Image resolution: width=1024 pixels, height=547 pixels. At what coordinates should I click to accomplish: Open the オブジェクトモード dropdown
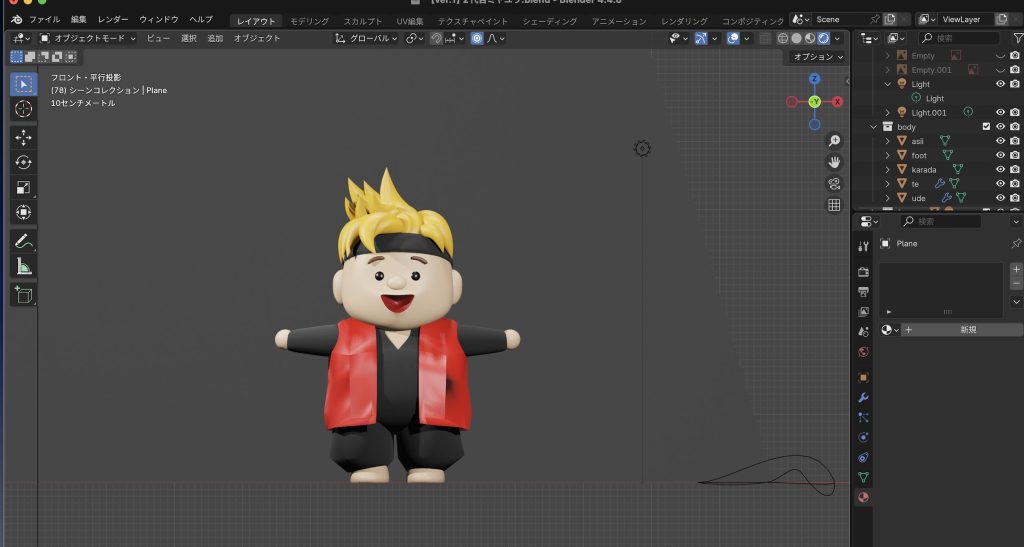88,38
